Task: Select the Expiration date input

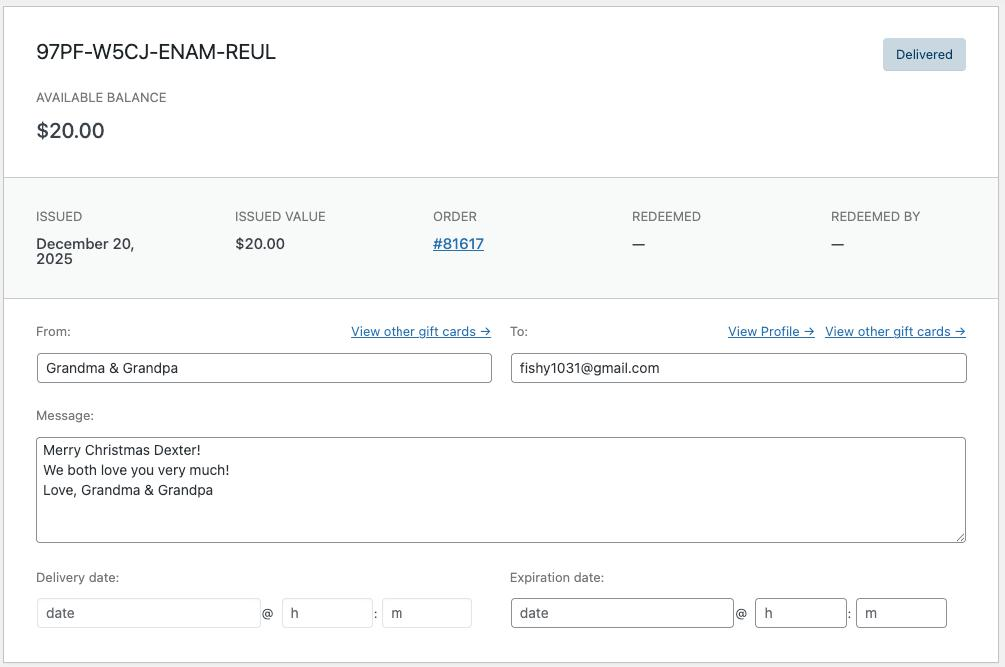Action: [621, 613]
